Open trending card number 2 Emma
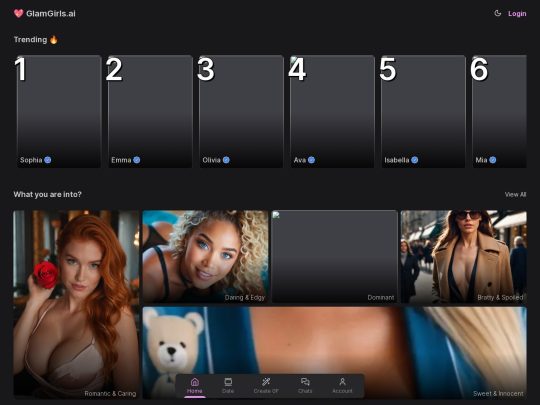540x405 pixels. 150,112
